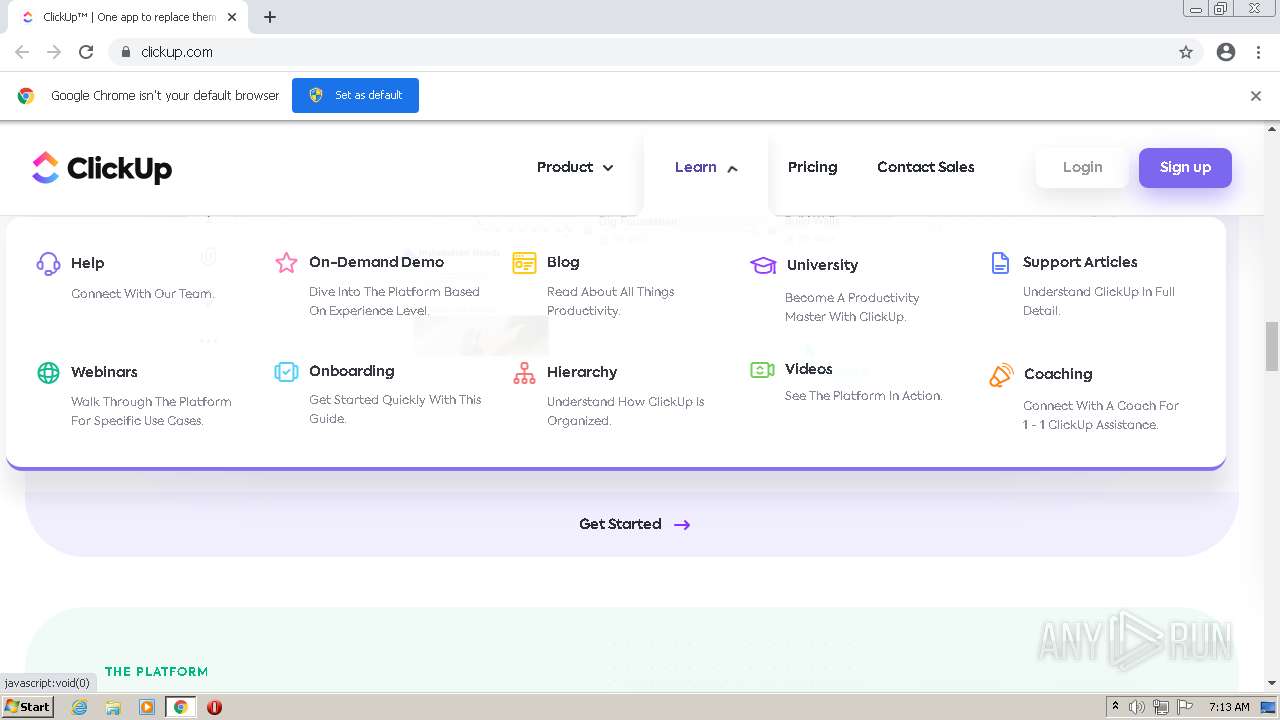Screen dimensions: 1280x720
Task: Set Chrome as default browser
Action: pos(355,95)
